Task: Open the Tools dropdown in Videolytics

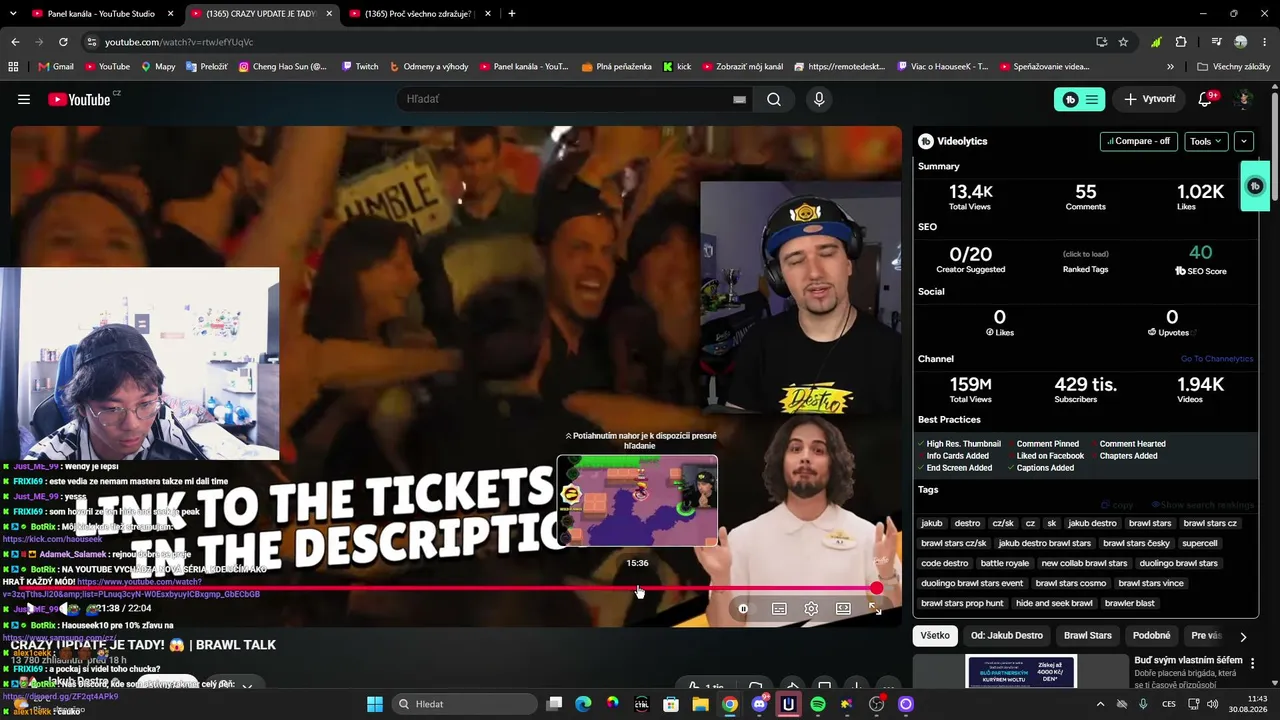Action: [x=1205, y=141]
